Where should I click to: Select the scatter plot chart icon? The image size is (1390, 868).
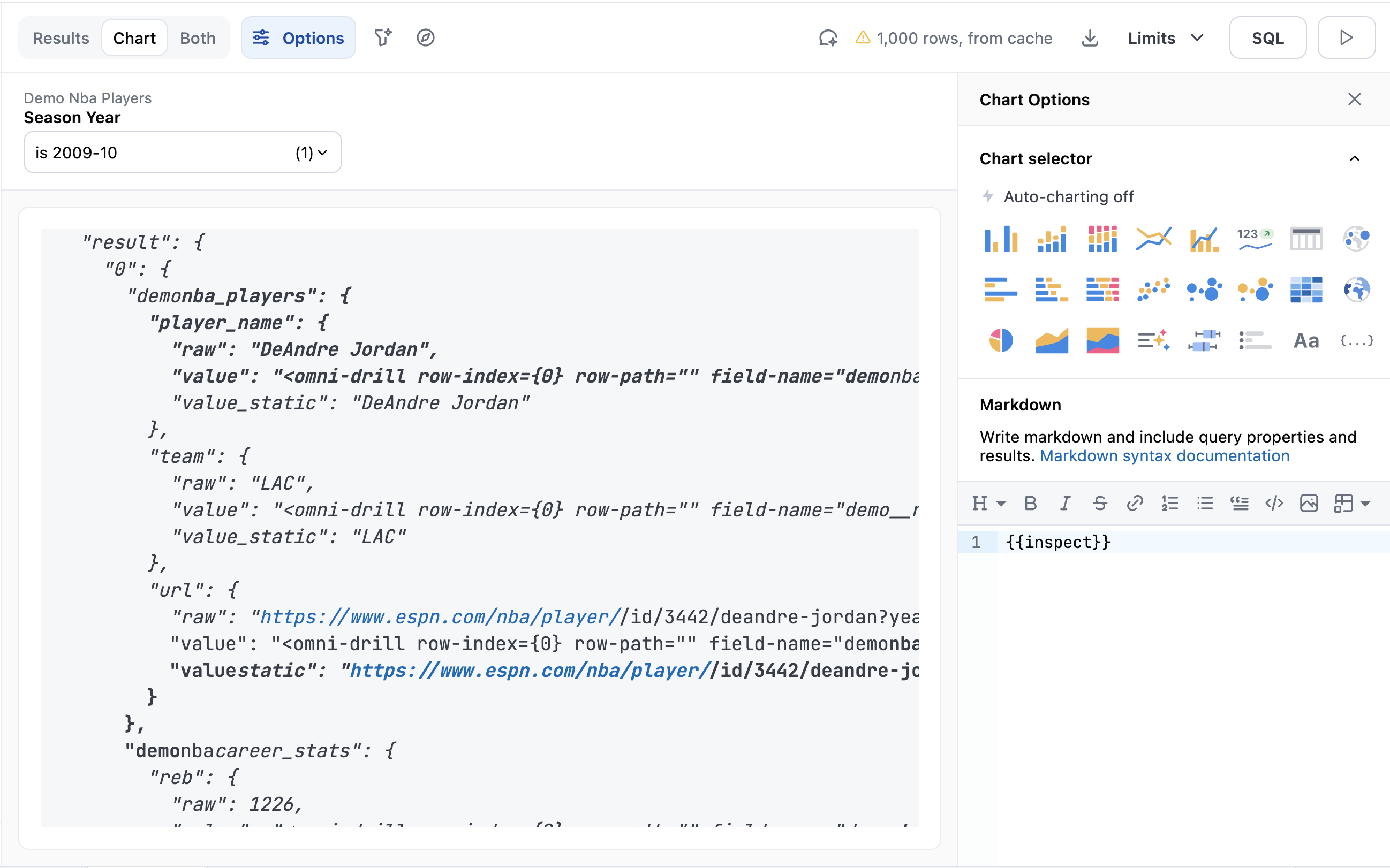pos(1153,290)
